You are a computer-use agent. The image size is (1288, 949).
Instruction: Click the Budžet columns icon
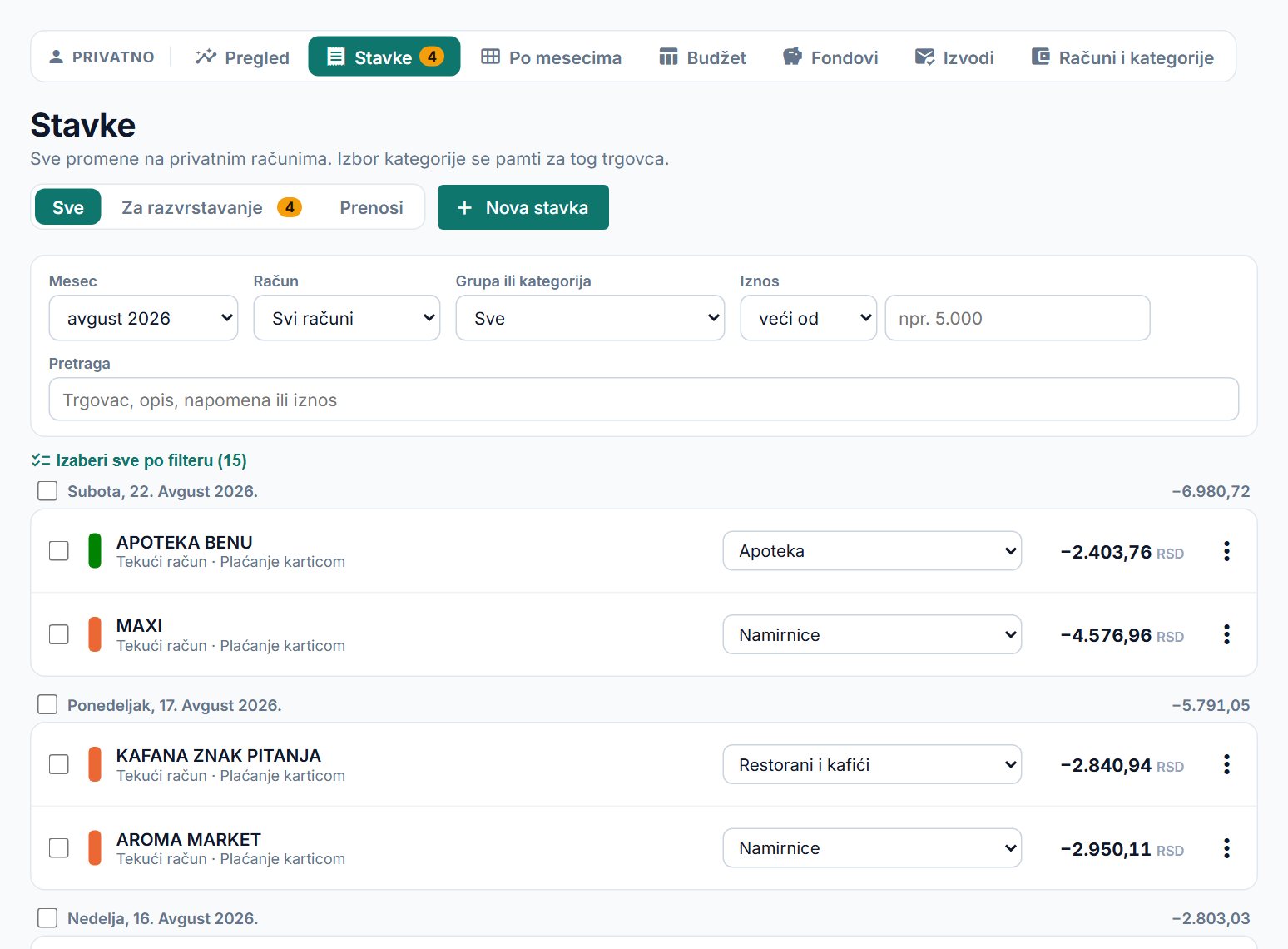668,57
